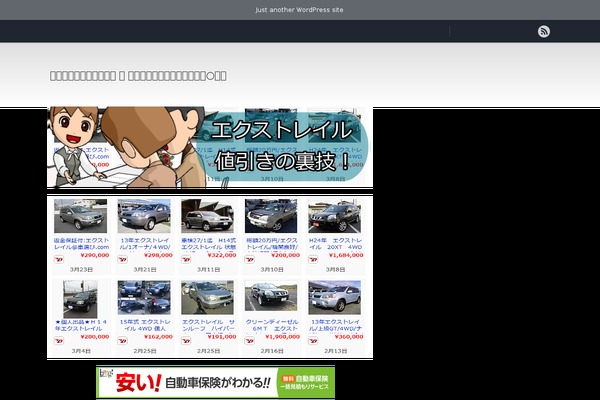Open the RSS feed icon

(x=544, y=31)
